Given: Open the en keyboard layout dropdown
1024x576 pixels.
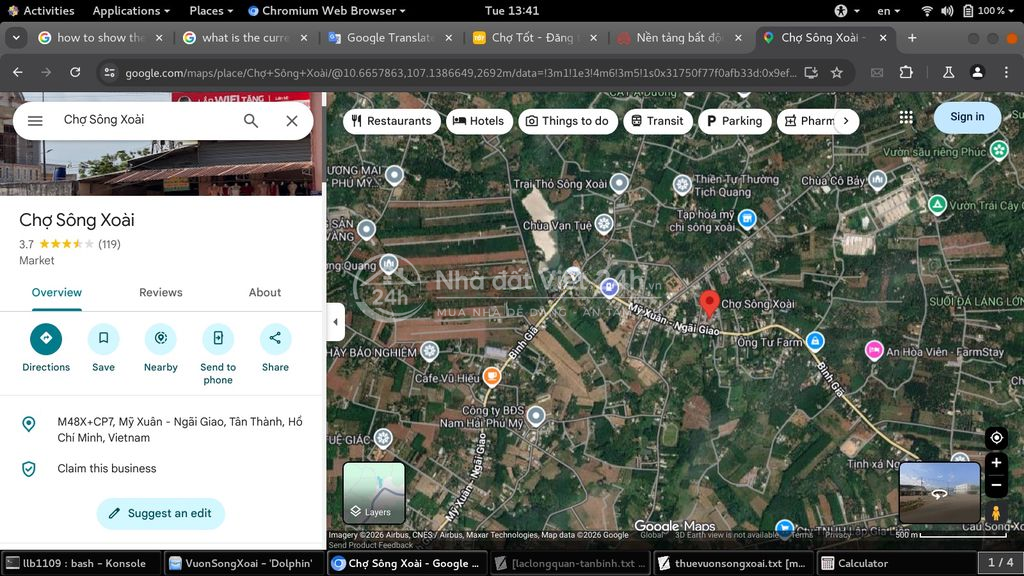Looking at the screenshot, I should coord(888,10).
